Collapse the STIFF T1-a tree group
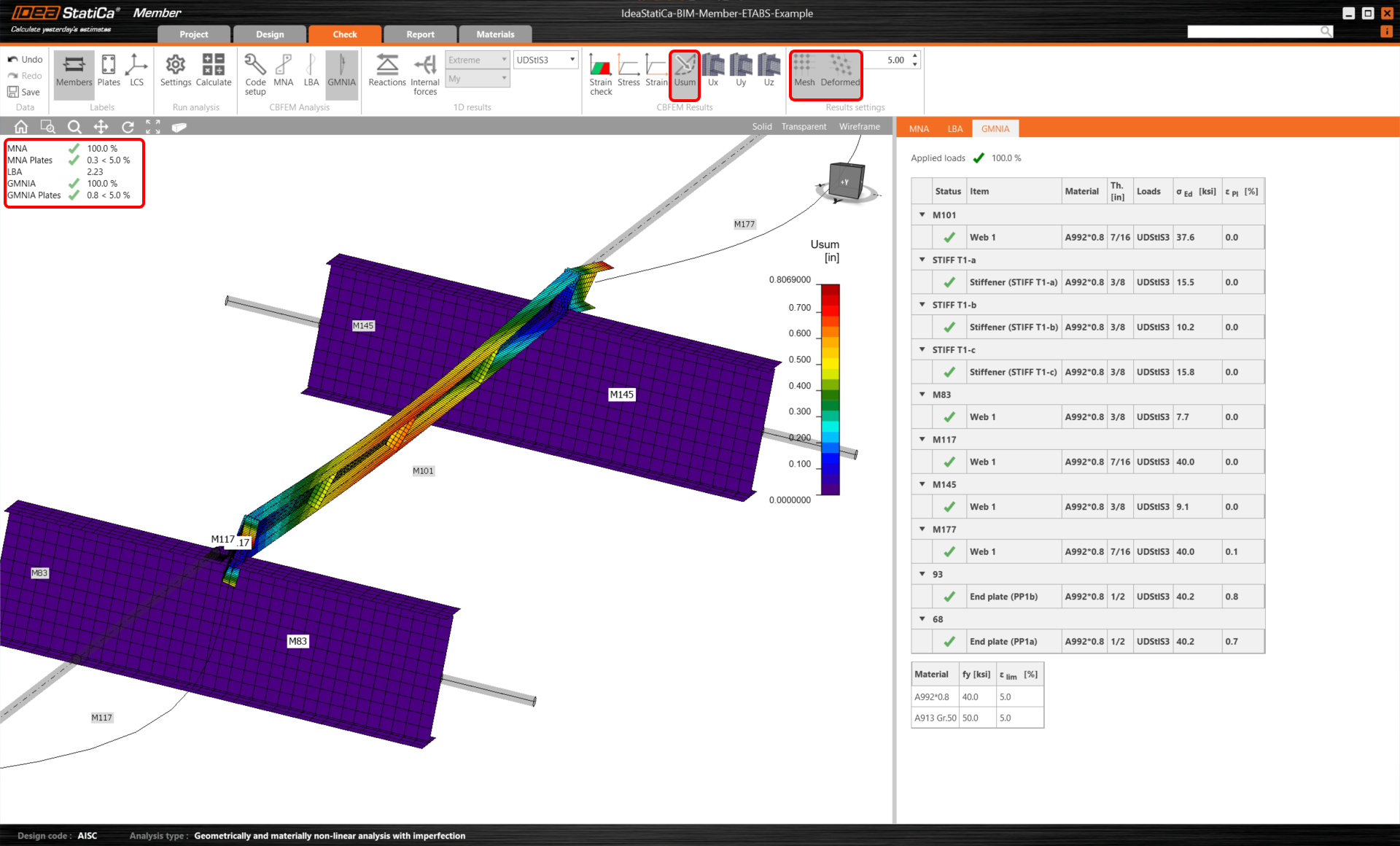This screenshot has width=1400, height=846. [x=922, y=260]
